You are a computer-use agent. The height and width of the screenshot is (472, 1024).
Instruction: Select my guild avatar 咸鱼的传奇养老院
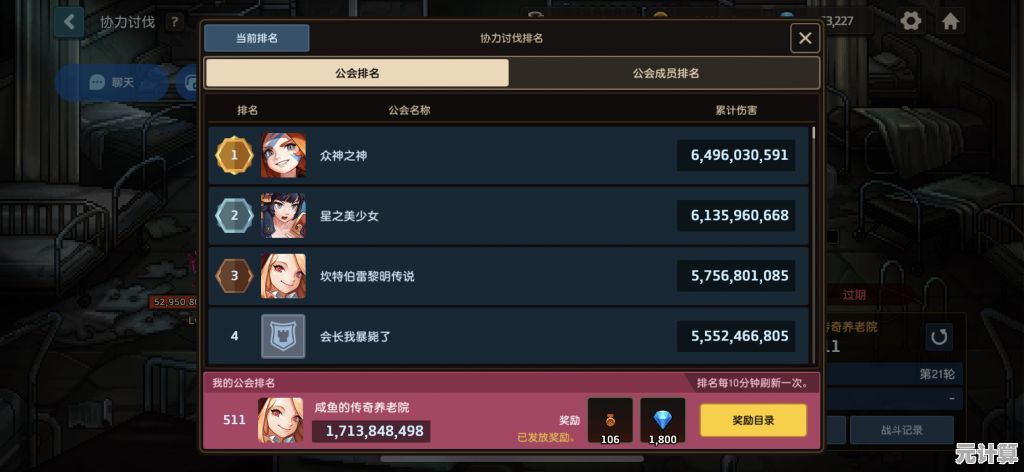point(280,420)
